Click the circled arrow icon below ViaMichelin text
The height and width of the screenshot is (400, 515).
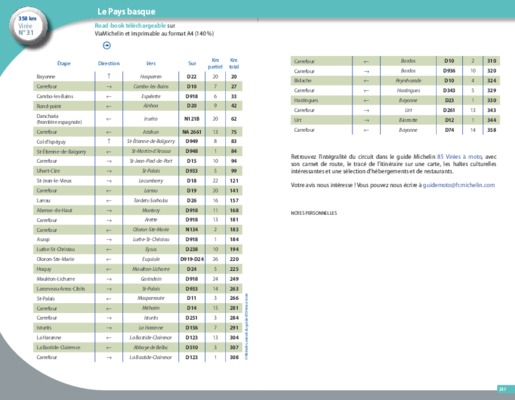pyautogui.click(x=107, y=45)
